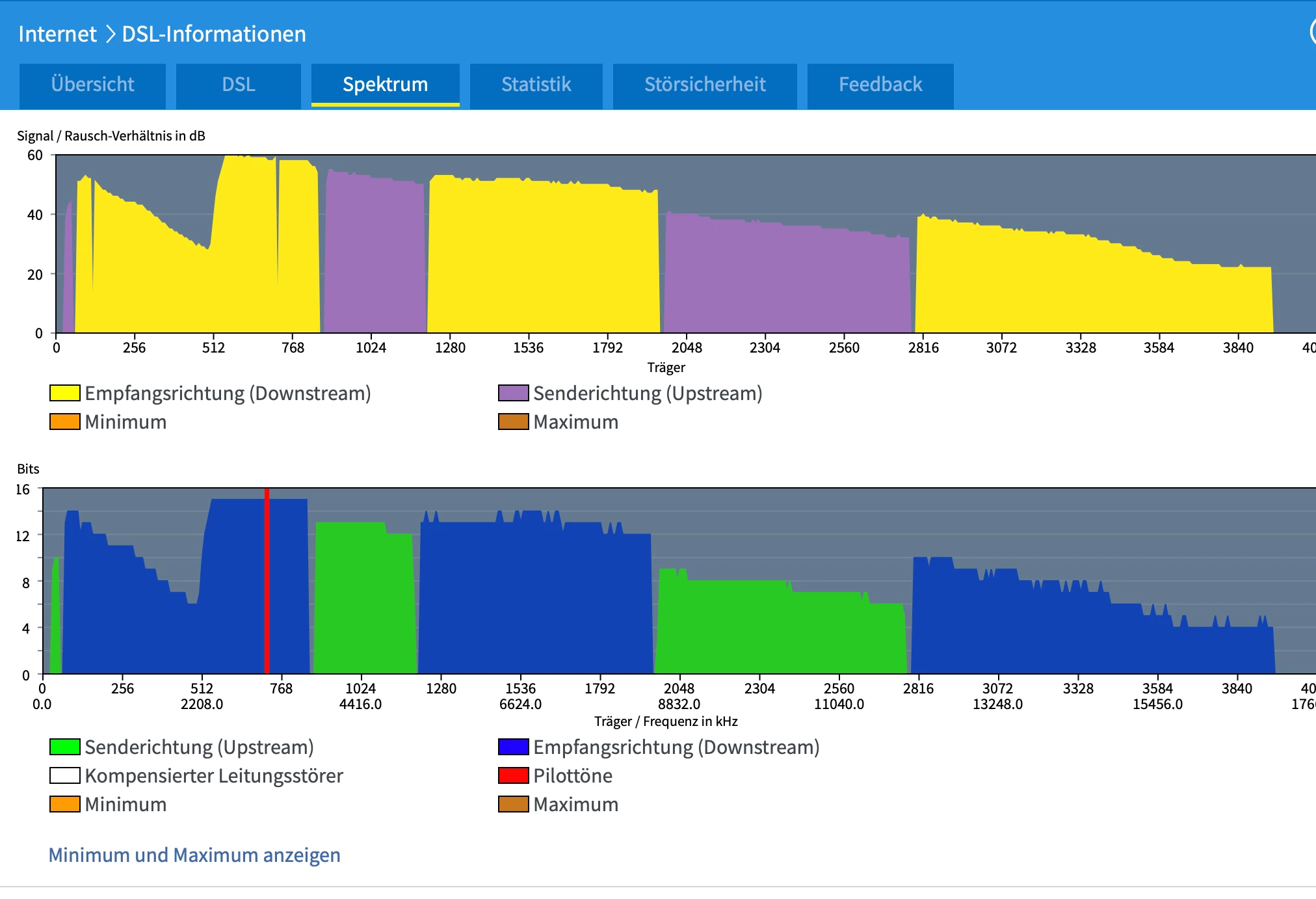Click the blue Empfangsrichtung (Downstream) swatch
The width and height of the screenshot is (1316, 899).
pyautogui.click(x=513, y=747)
